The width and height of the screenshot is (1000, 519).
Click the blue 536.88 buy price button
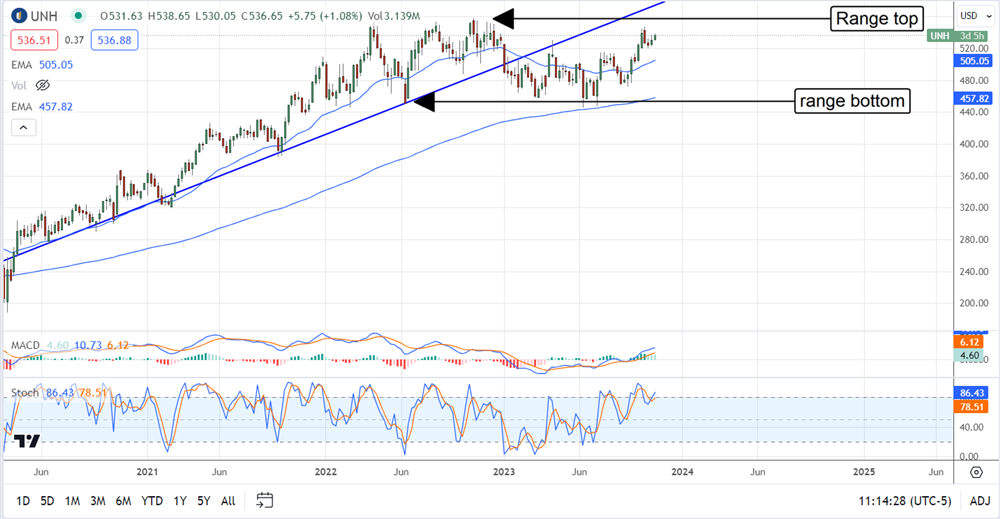[113, 39]
